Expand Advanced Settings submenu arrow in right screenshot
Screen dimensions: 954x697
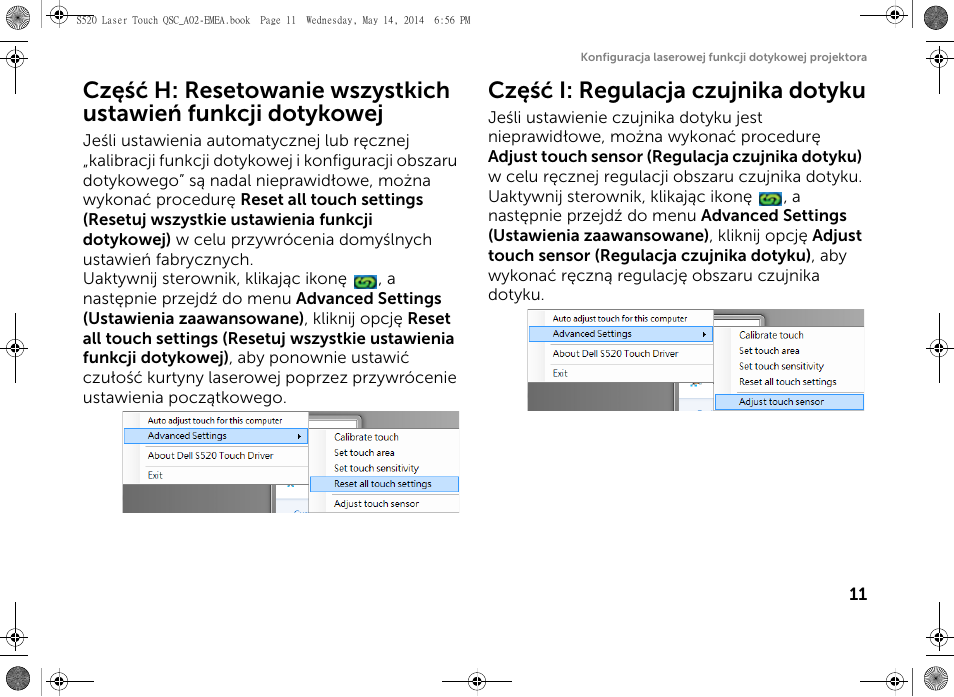click(704, 335)
